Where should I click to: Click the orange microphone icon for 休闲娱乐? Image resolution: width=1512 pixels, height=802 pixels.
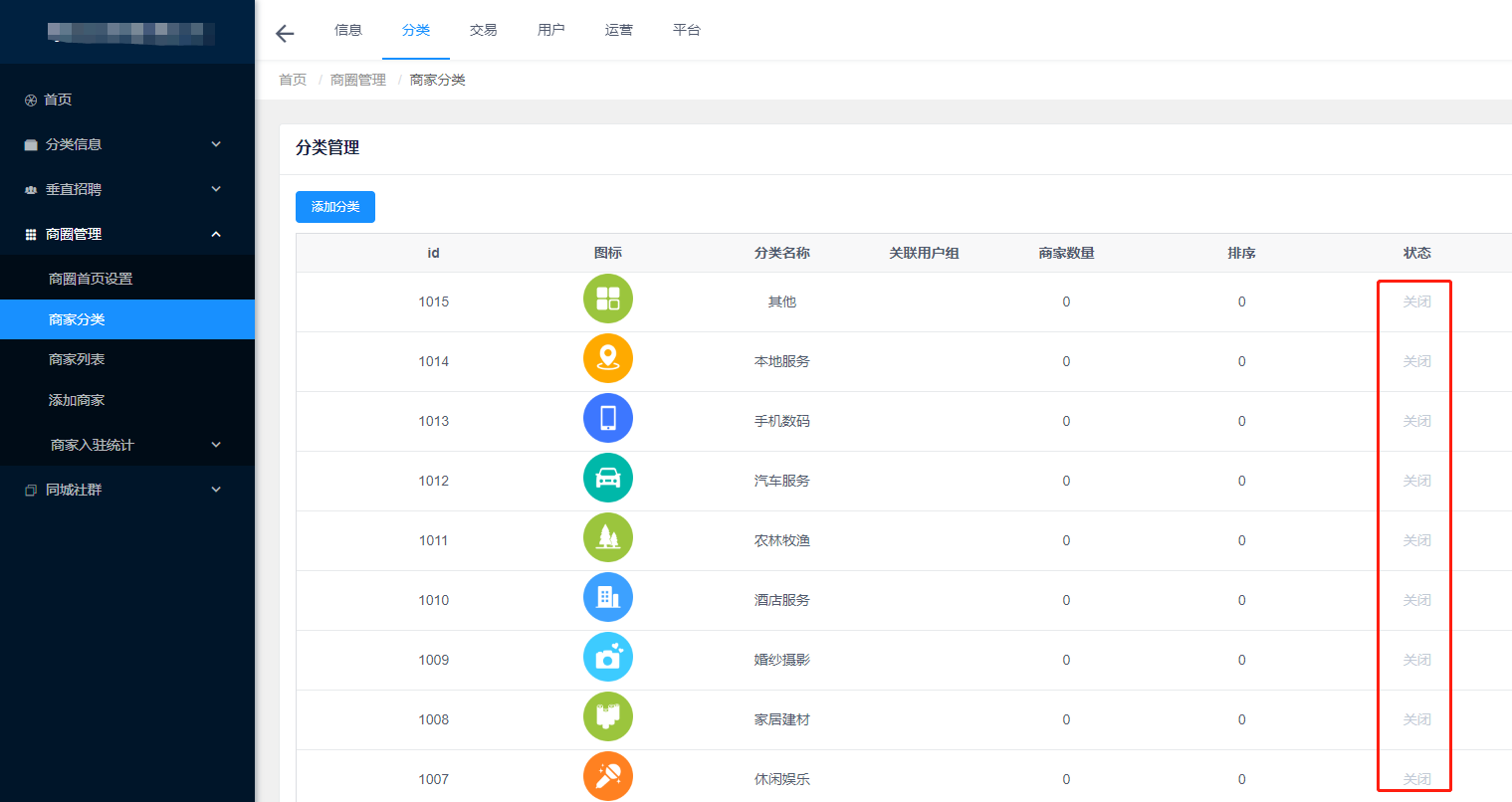tap(608, 776)
